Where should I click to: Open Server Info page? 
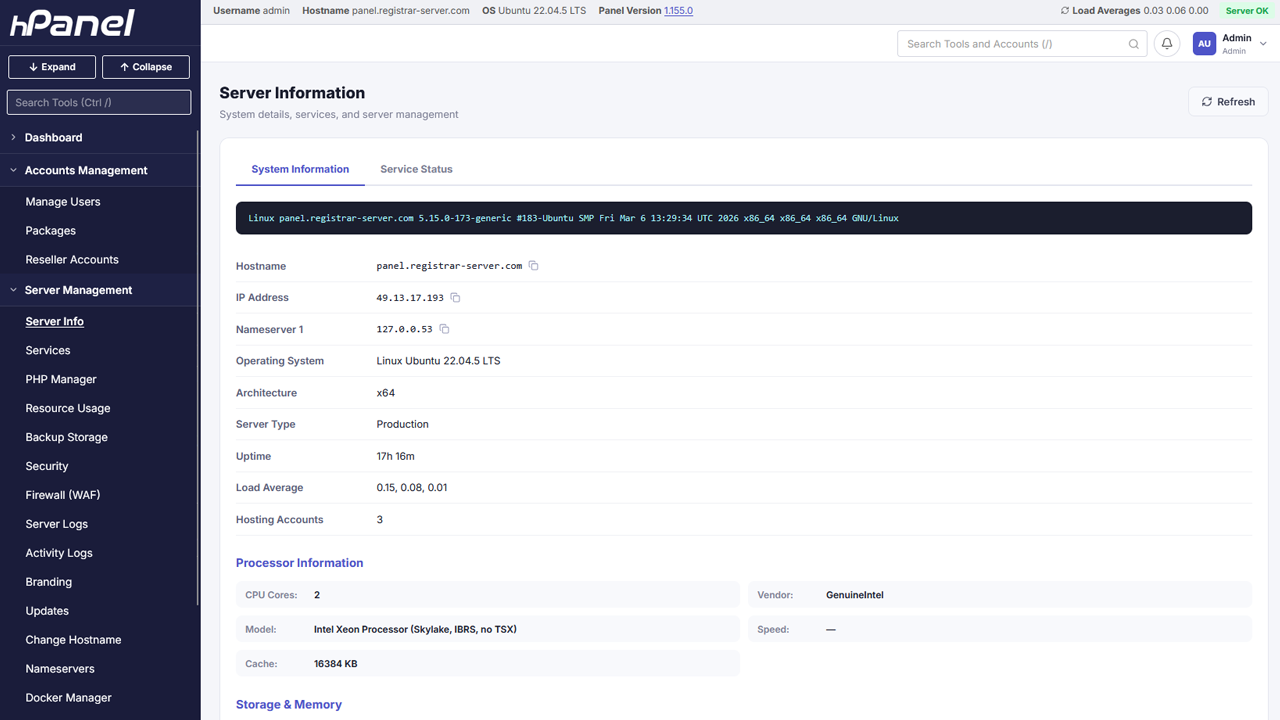click(55, 322)
